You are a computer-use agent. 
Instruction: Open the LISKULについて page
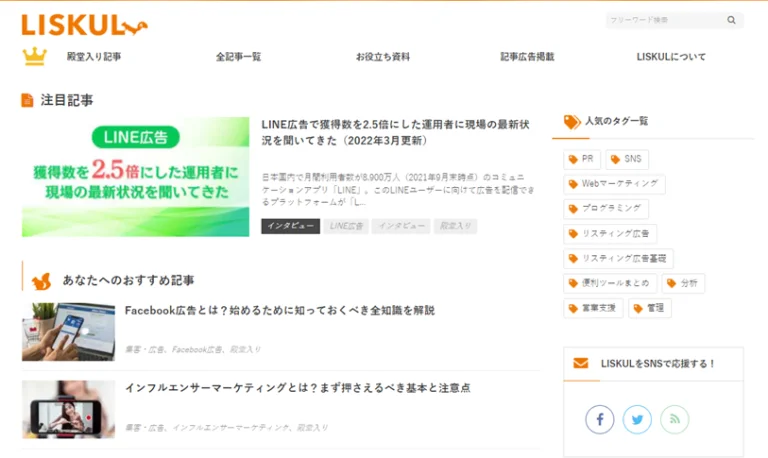point(671,57)
